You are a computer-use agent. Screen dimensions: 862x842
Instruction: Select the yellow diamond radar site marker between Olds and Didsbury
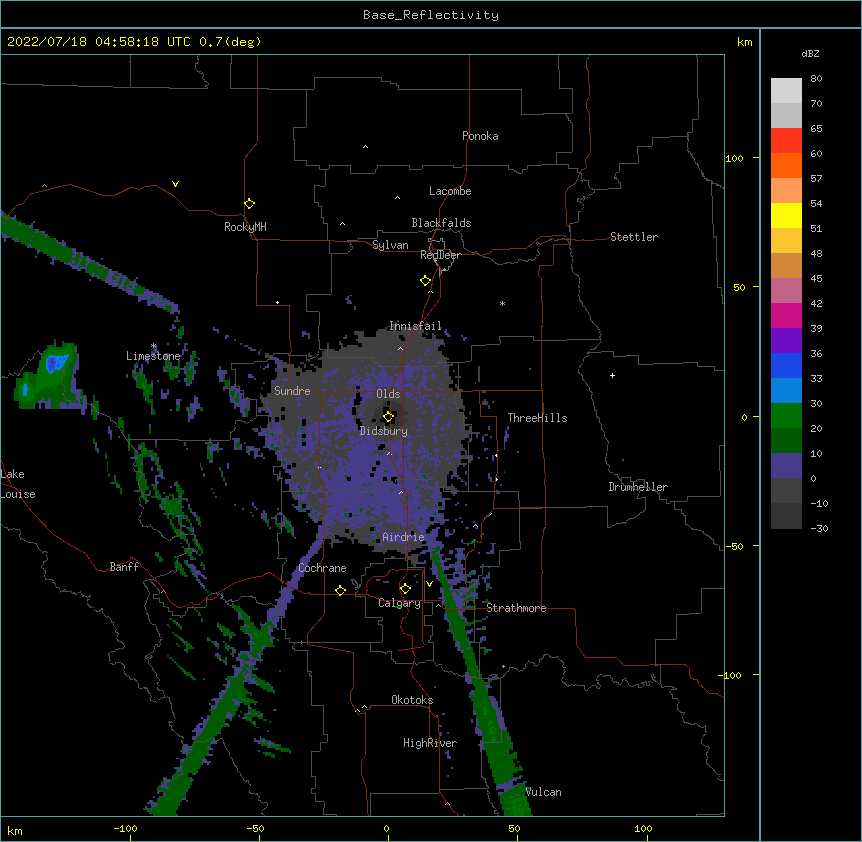pos(388,417)
